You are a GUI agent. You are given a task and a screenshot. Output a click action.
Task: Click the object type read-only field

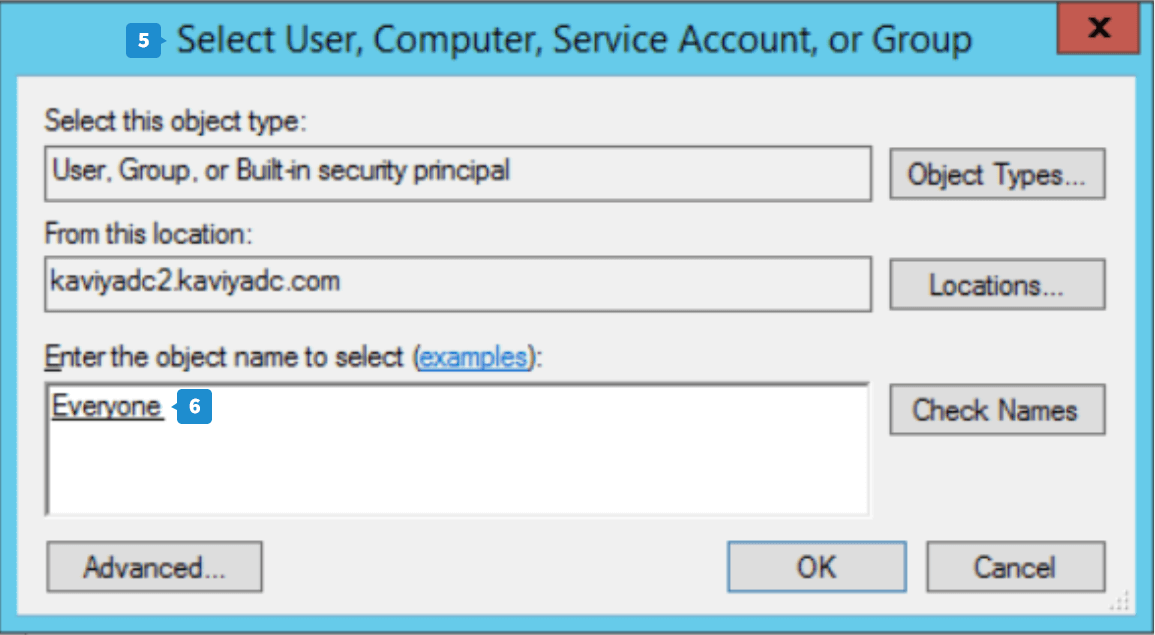coord(458,173)
